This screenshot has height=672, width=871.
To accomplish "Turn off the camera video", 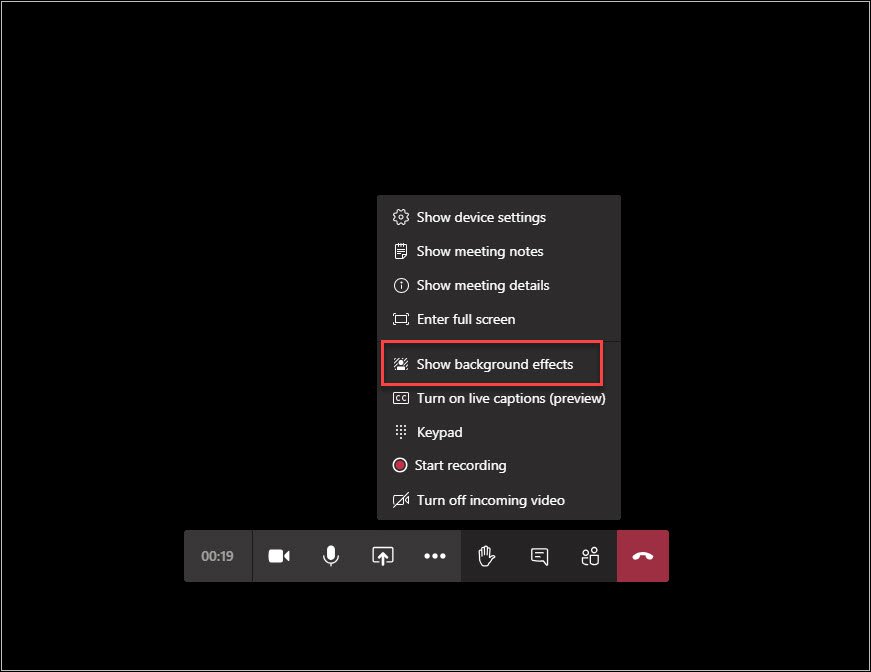I will 279,556.
